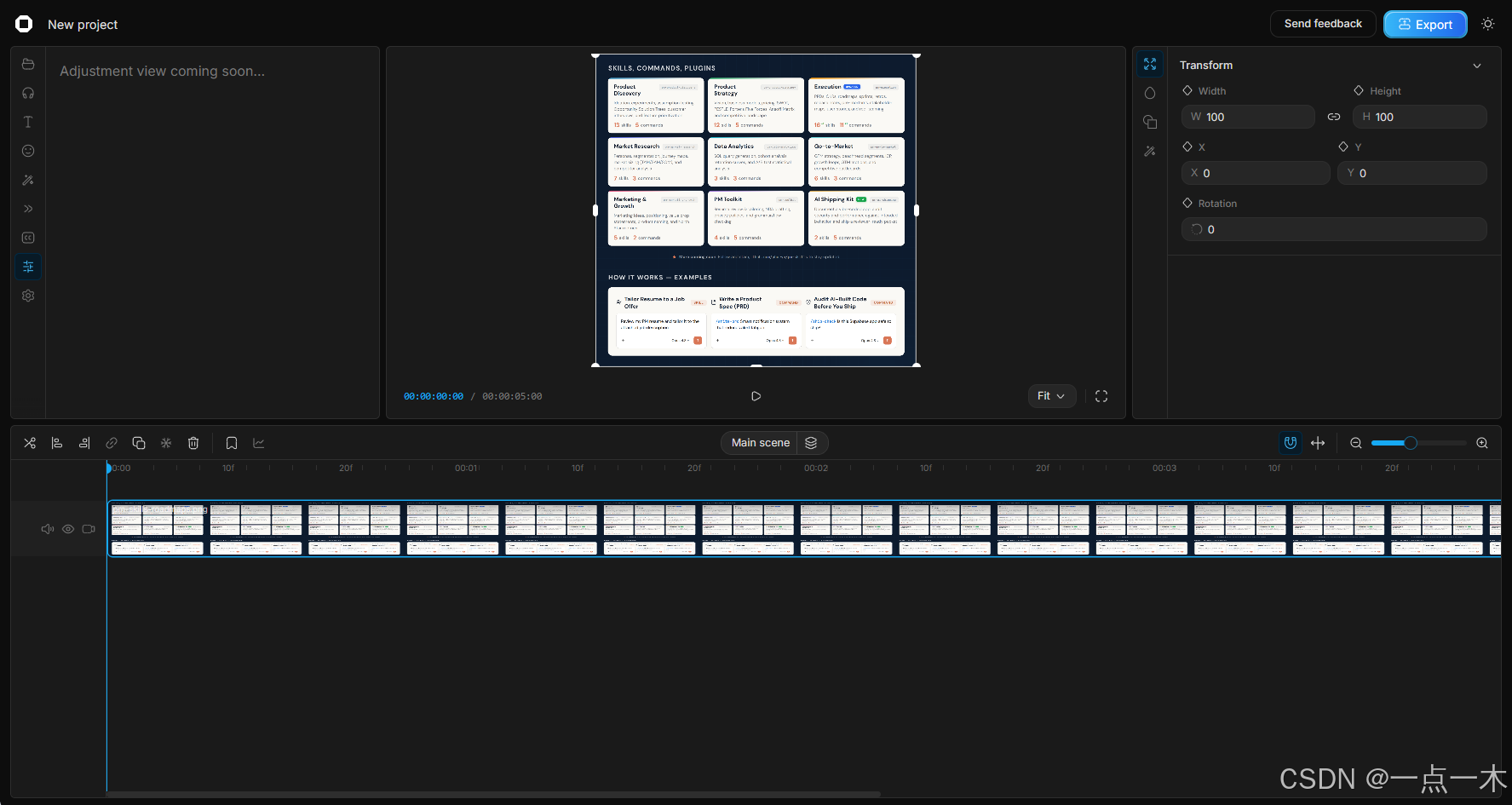
Task: Delete the selected clip with trash icon
Action: click(x=193, y=443)
